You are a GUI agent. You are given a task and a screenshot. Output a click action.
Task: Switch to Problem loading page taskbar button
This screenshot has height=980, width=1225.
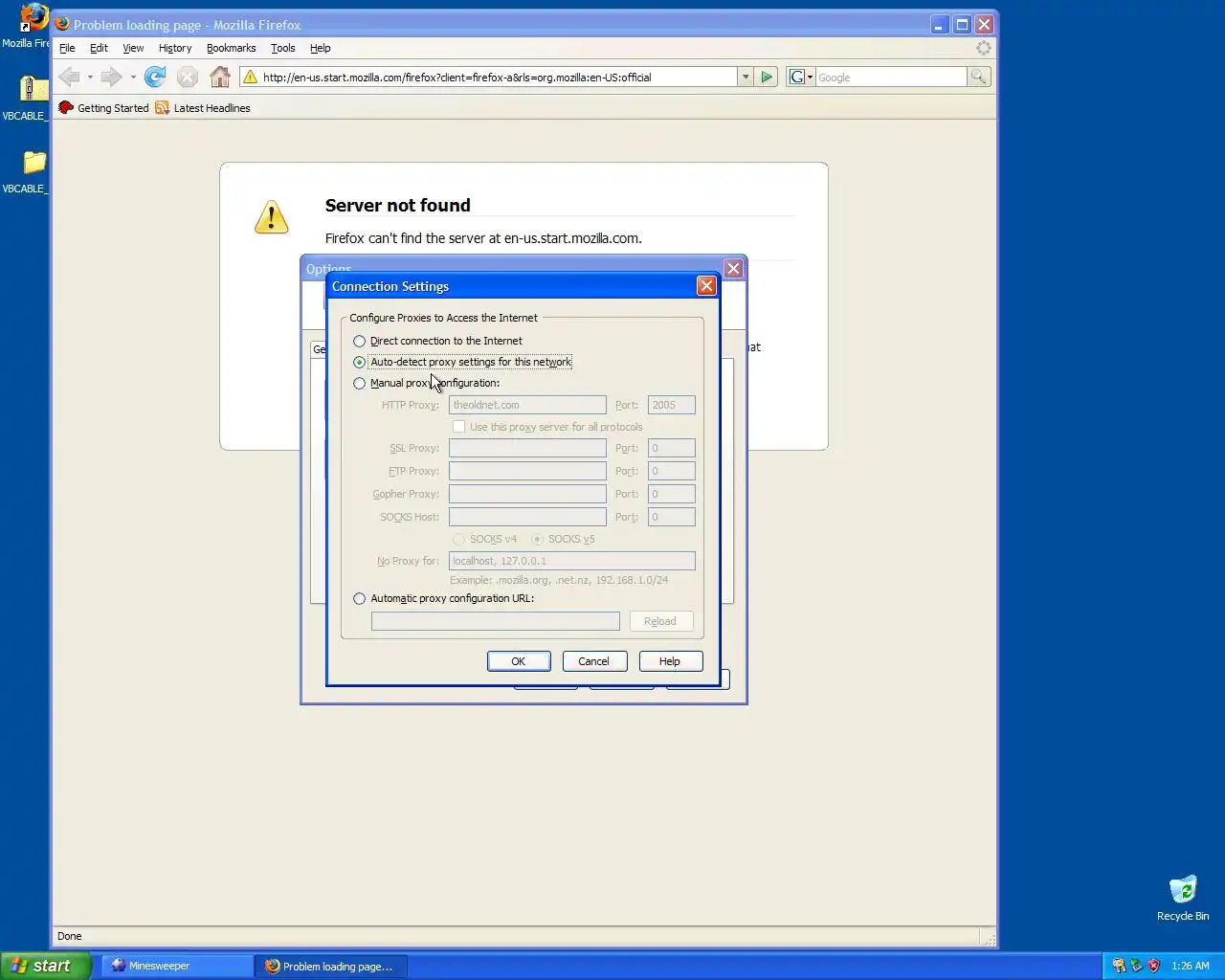(x=331, y=966)
